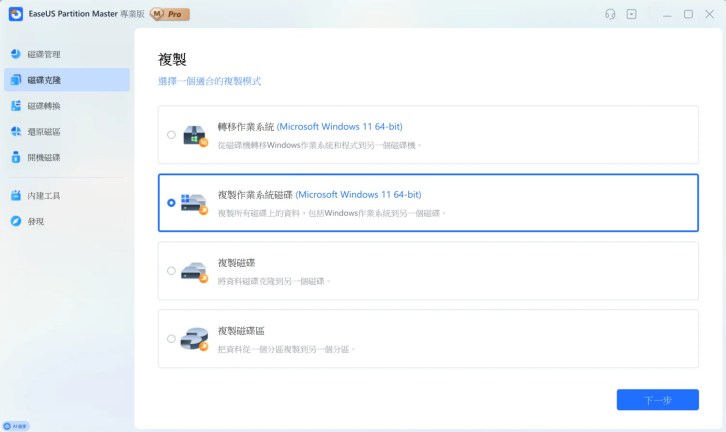726x432 pixels.
Task: Click the 下一步 button
Action: pos(657,400)
